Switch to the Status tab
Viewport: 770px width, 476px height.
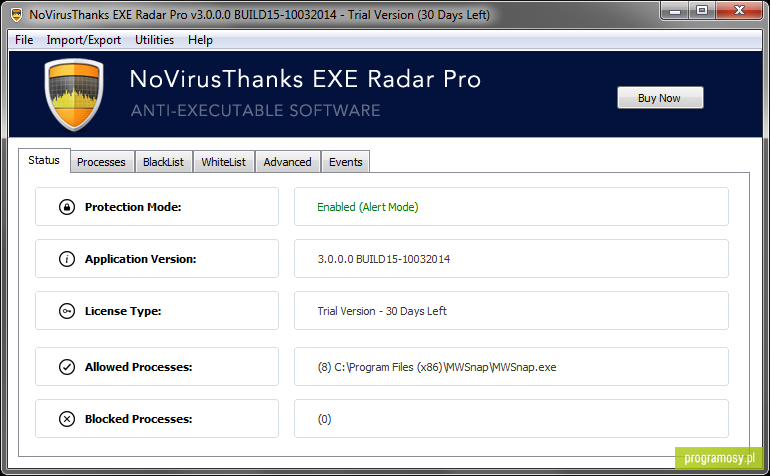pos(44,160)
